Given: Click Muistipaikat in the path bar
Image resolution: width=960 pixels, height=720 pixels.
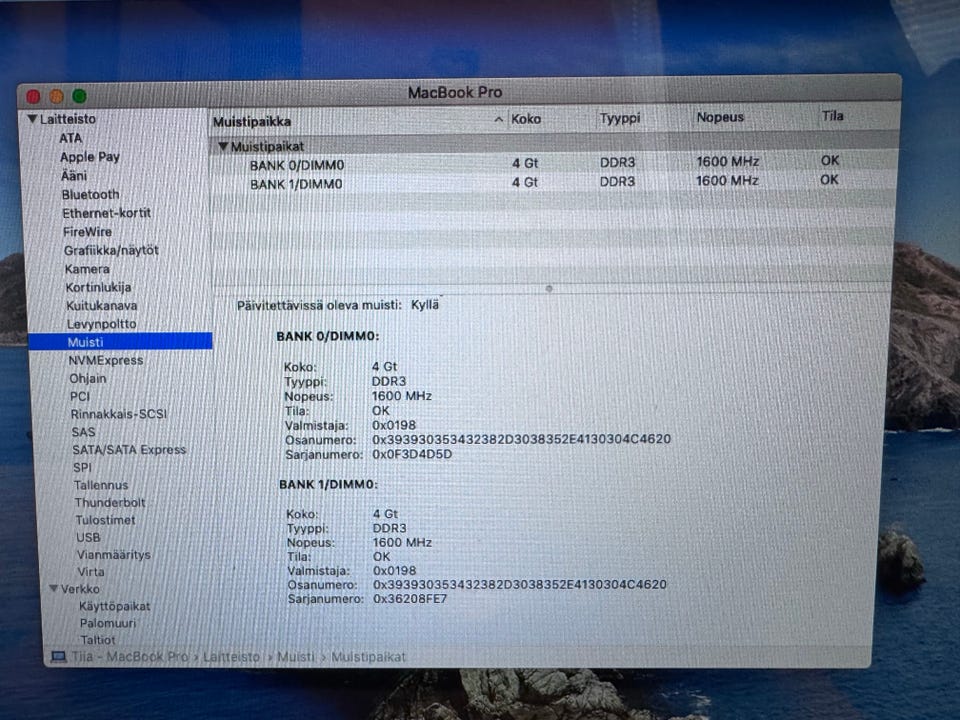Looking at the screenshot, I should tap(368, 656).
